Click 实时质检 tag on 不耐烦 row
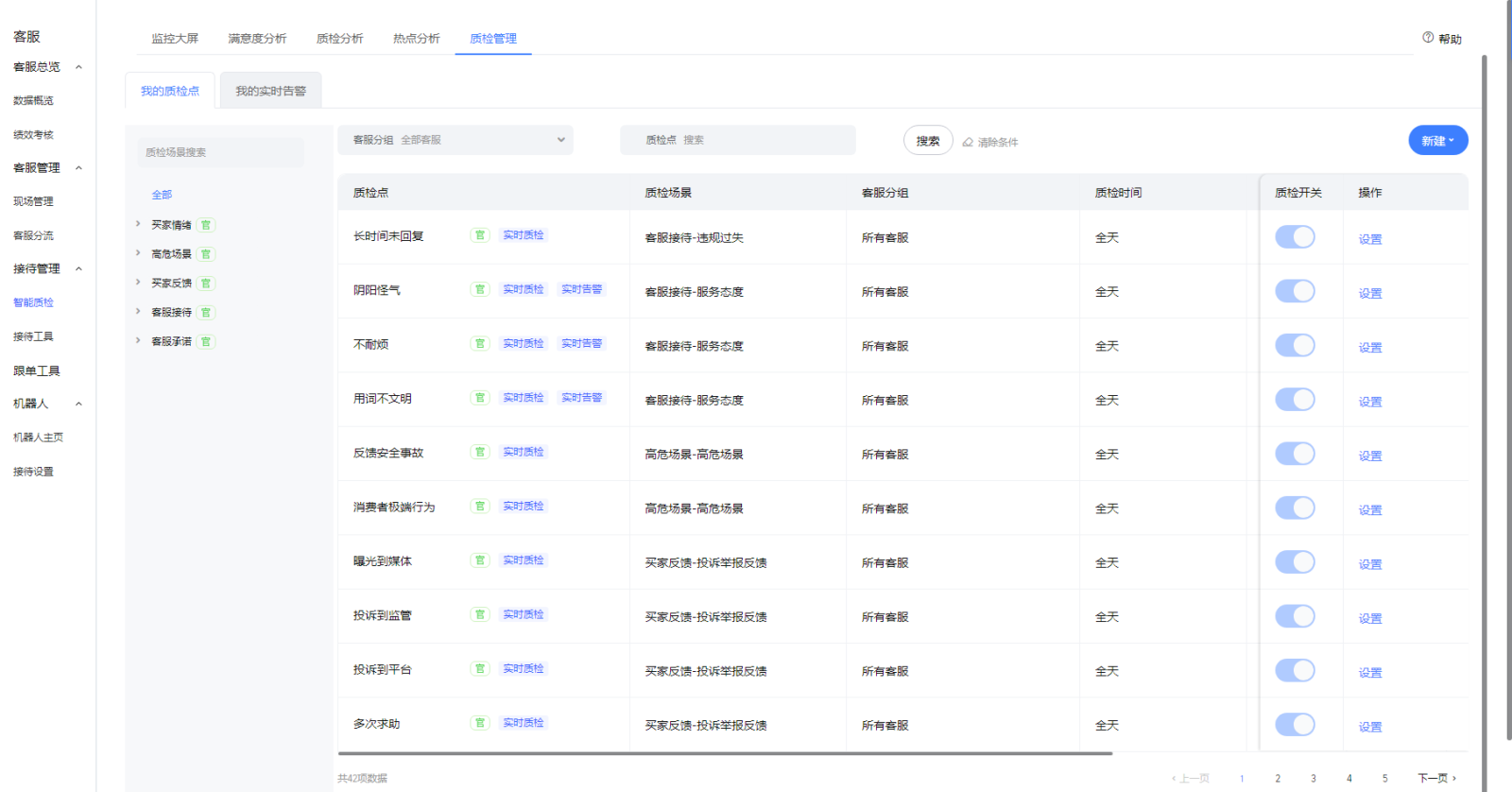Viewport: 1512px width, 792px height. (x=523, y=344)
